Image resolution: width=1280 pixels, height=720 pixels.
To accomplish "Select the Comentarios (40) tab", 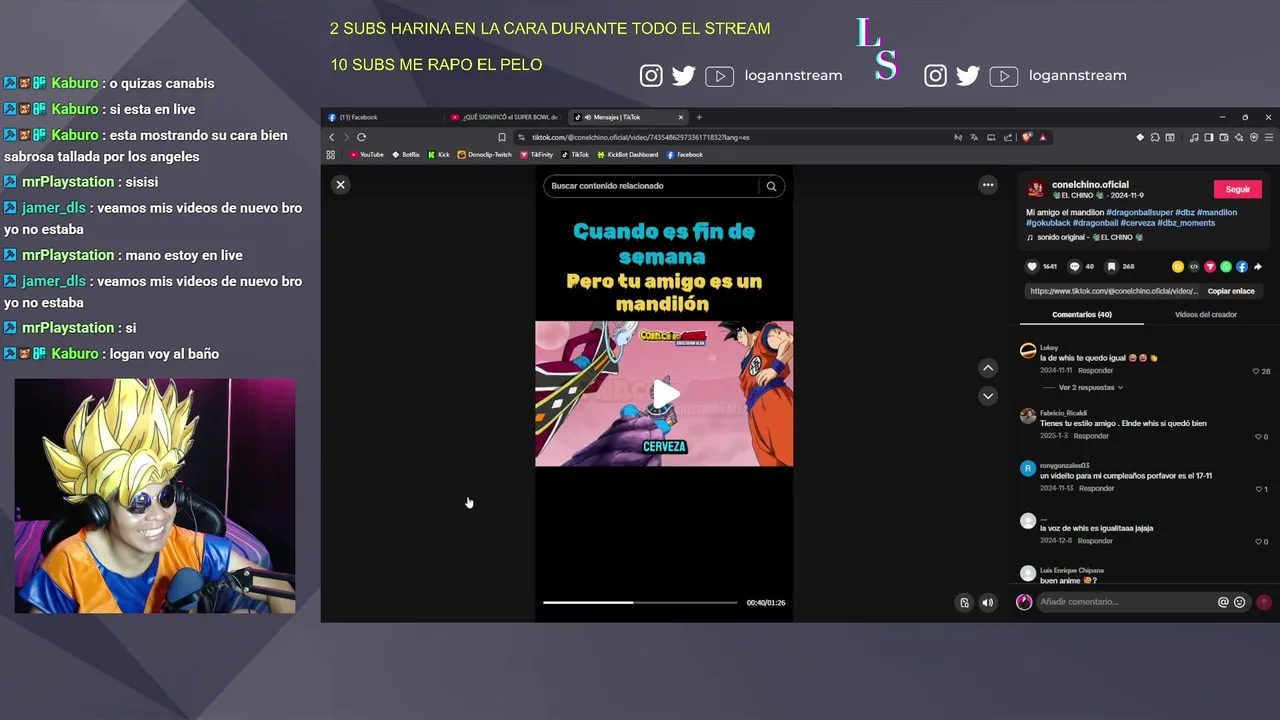I will coord(1082,315).
